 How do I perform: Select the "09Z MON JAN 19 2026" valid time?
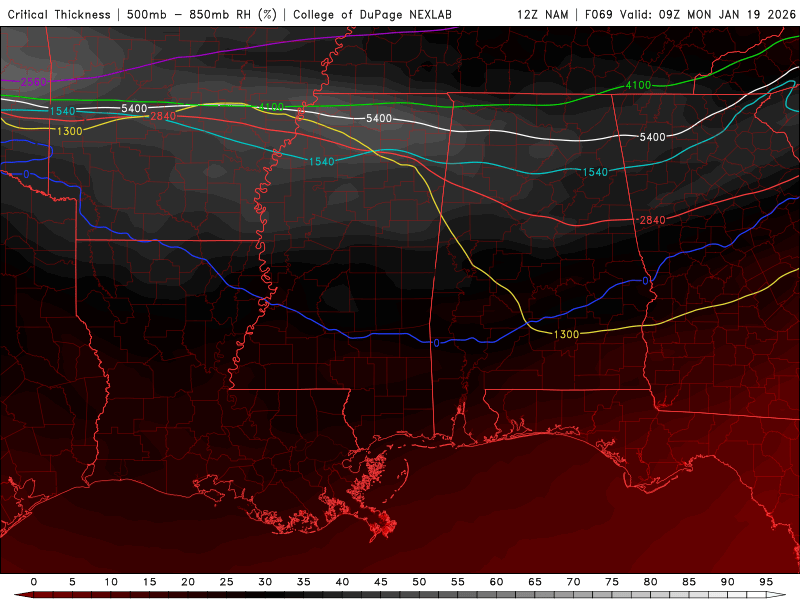(727, 14)
